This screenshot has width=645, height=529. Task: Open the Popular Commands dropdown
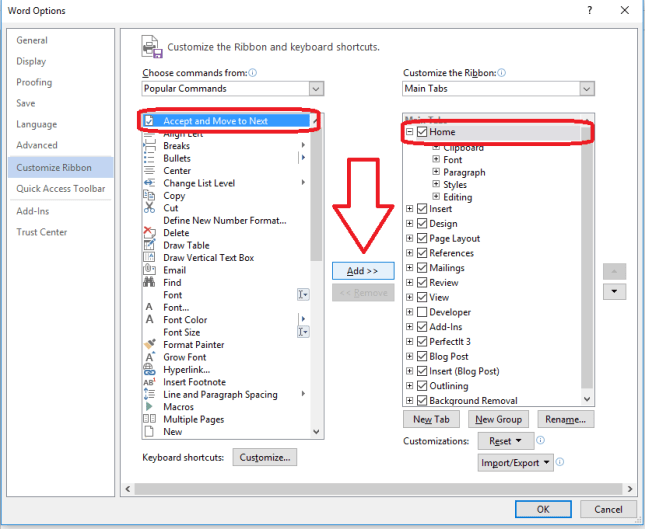(316, 89)
